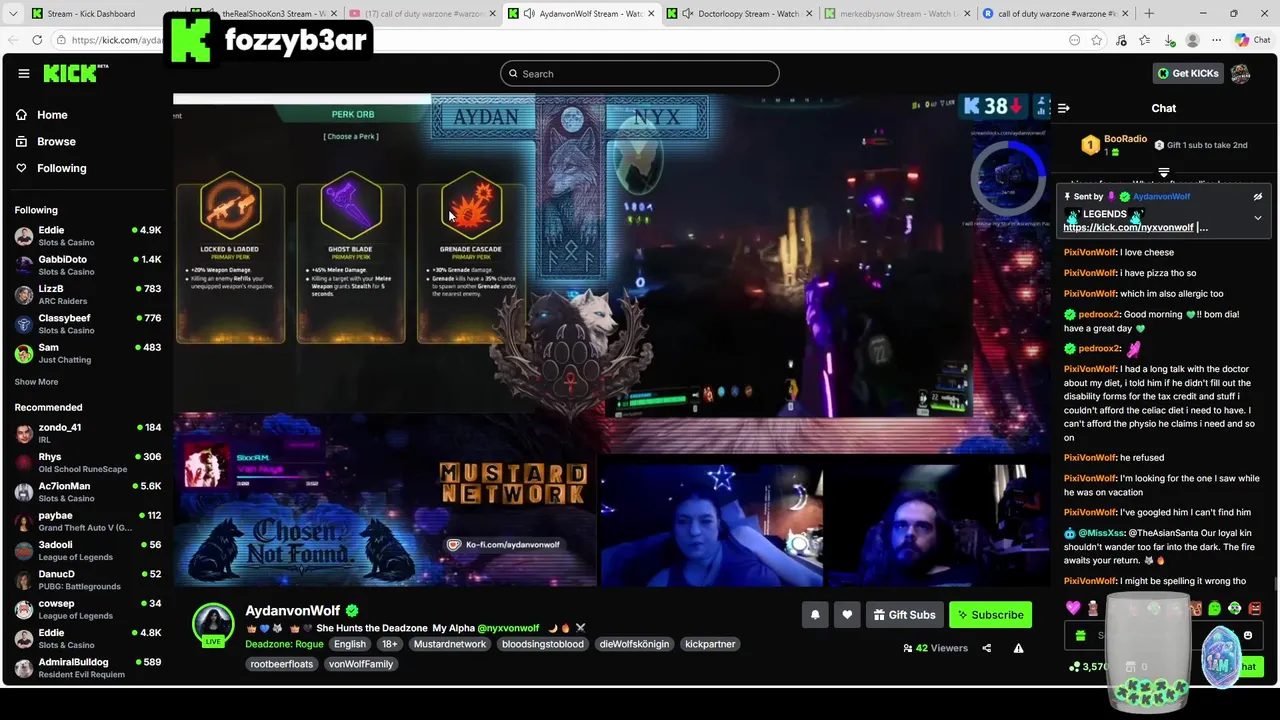Image resolution: width=1280 pixels, height=720 pixels.
Task: Go to Home in the sidebar
Action: [52, 115]
